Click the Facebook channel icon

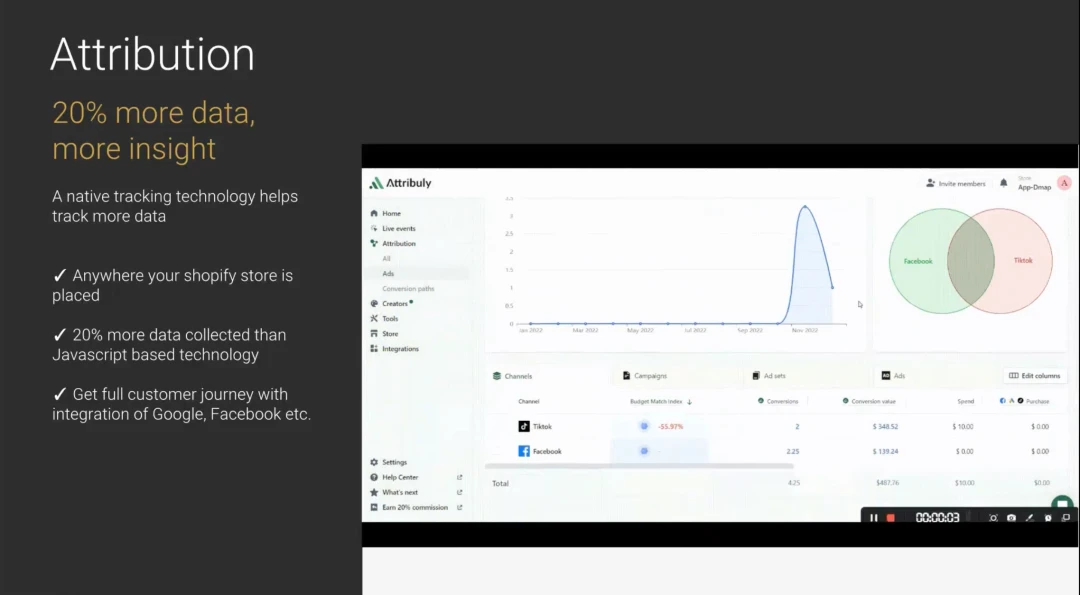[523, 451]
